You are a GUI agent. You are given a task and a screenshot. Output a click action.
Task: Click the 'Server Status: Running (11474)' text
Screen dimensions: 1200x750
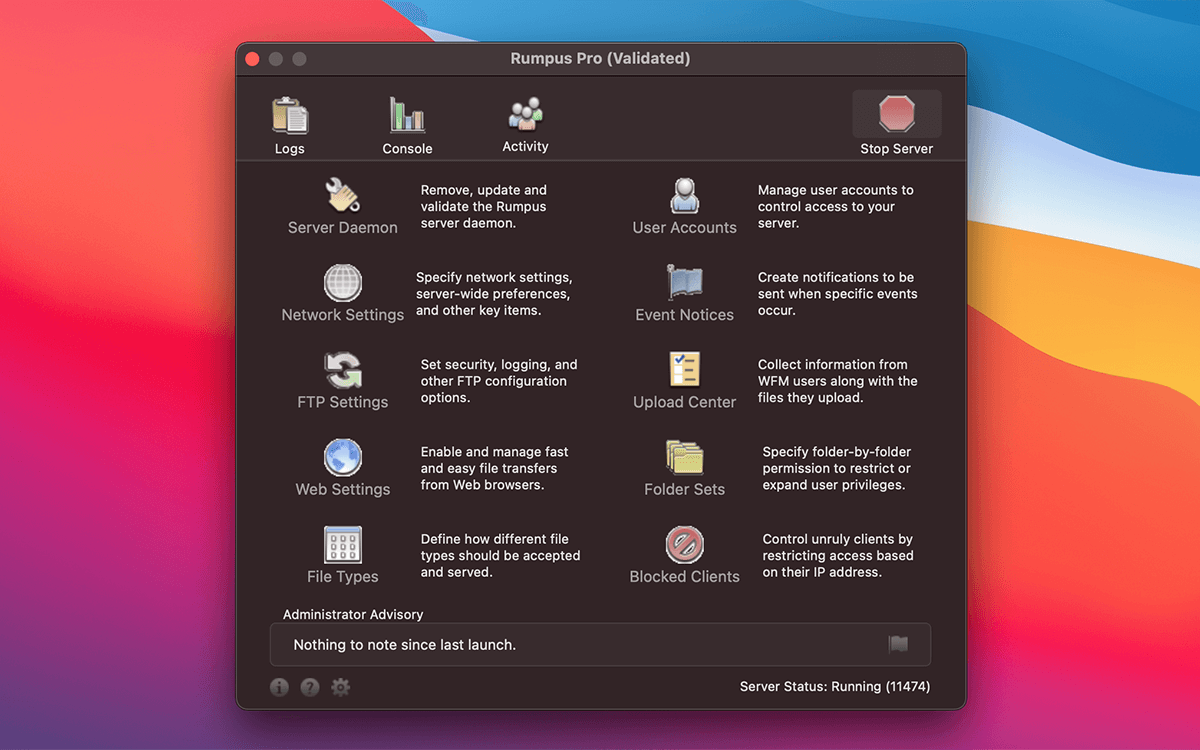point(835,687)
